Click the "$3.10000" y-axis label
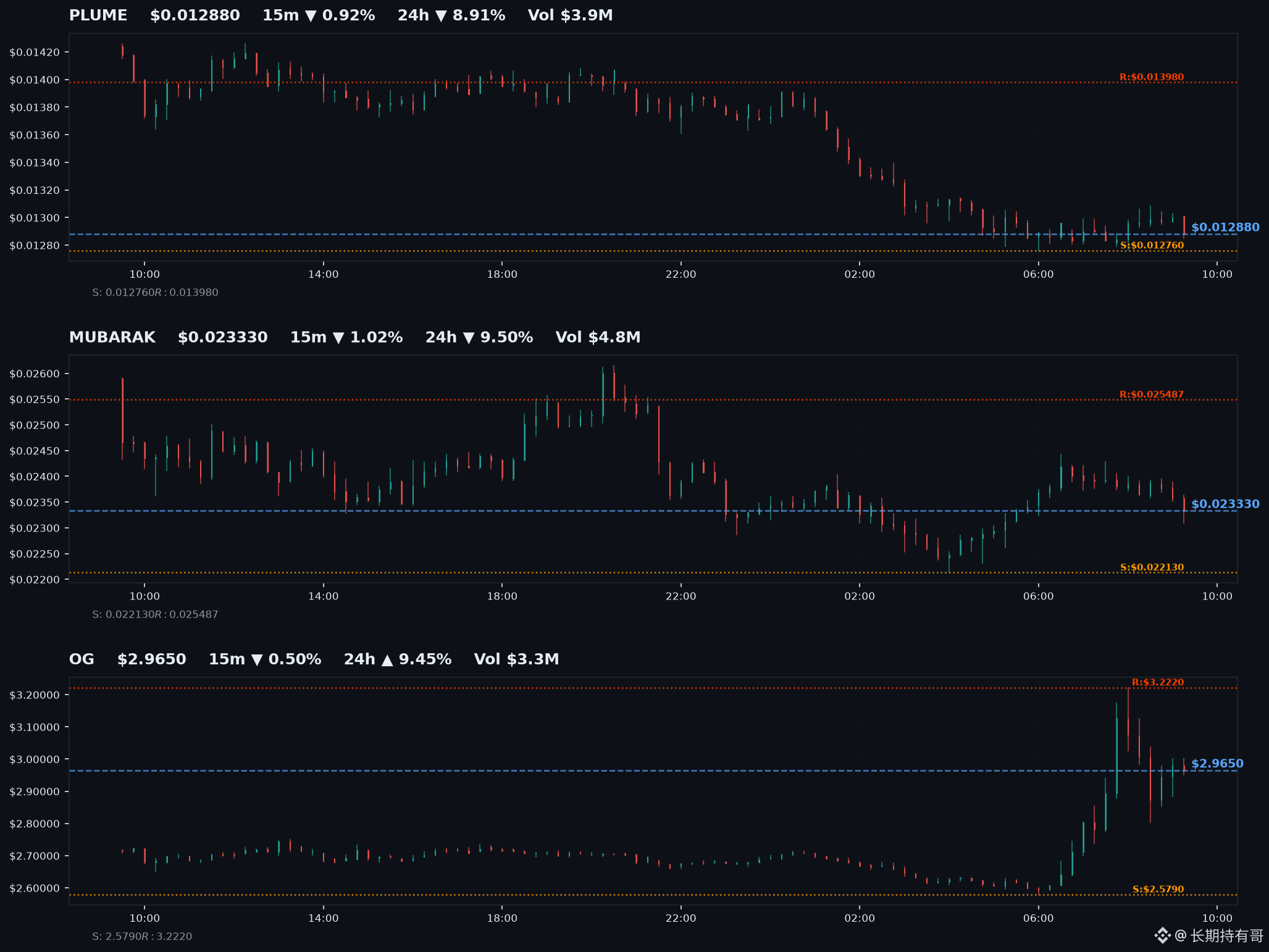The width and height of the screenshot is (1269, 952). [x=35, y=727]
